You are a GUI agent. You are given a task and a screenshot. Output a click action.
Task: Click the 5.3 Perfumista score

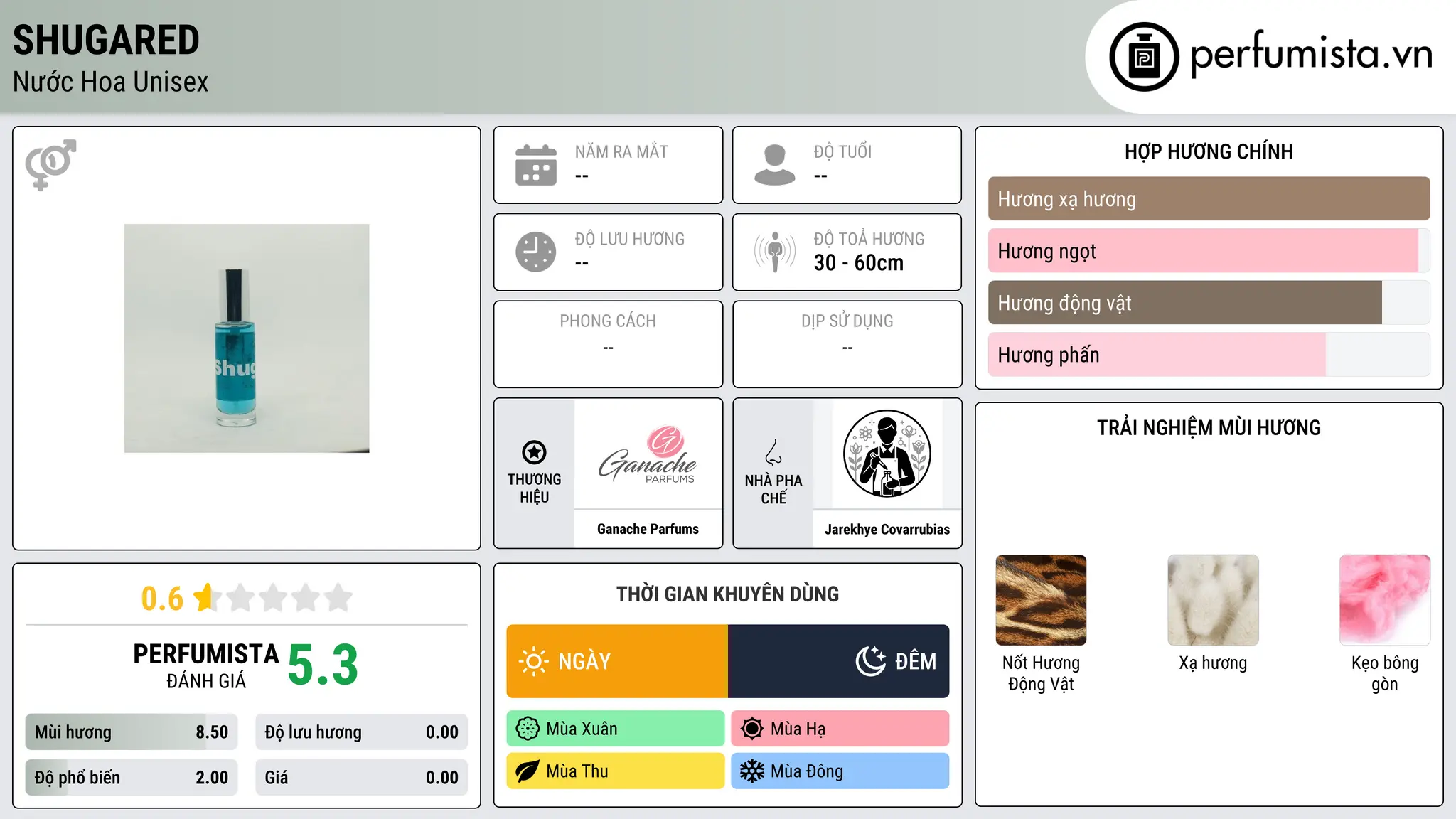pos(323,665)
